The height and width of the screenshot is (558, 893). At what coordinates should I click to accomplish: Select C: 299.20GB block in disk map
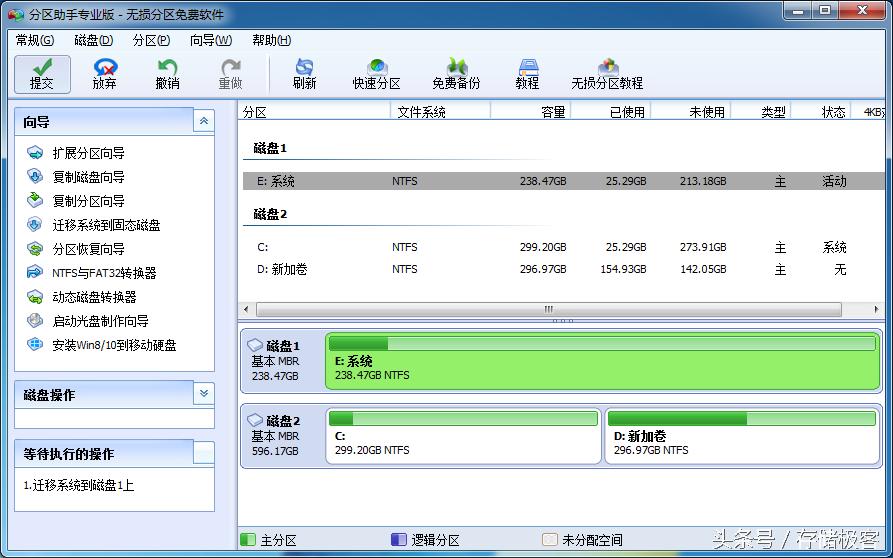(x=464, y=436)
